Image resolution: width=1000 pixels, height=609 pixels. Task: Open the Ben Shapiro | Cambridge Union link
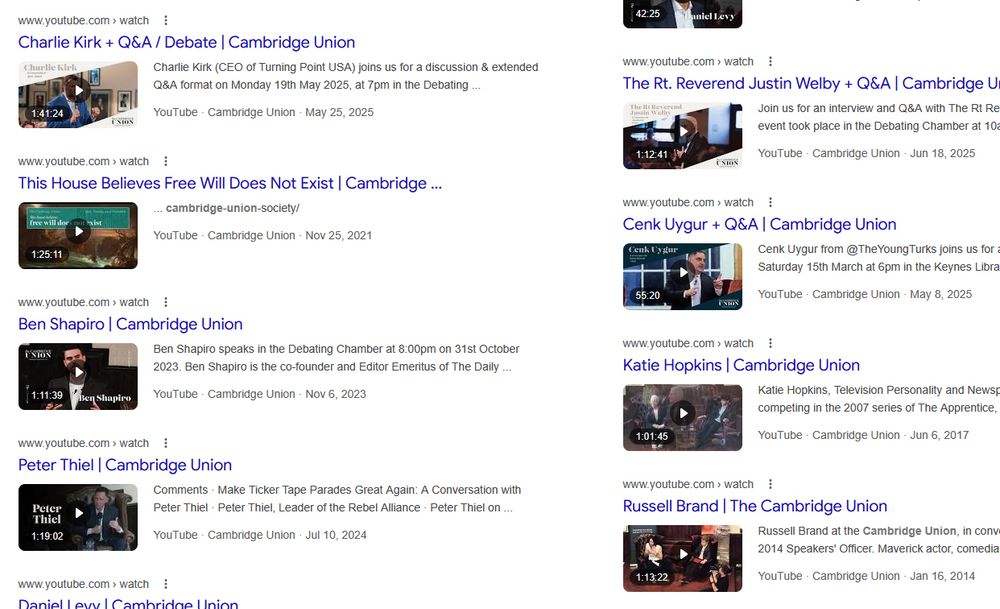click(x=130, y=324)
